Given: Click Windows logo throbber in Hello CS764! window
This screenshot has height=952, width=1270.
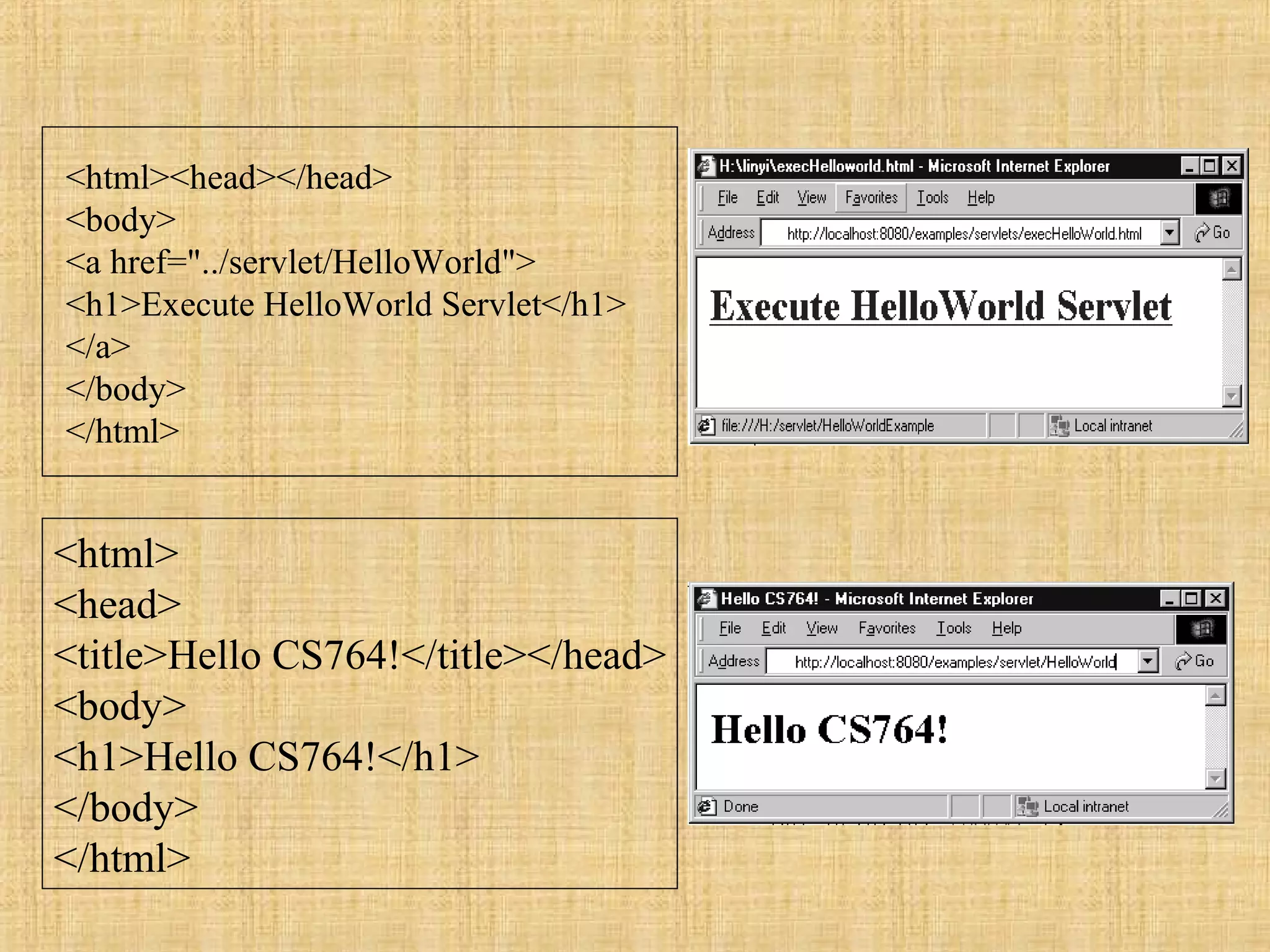Looking at the screenshot, I should point(1201,629).
